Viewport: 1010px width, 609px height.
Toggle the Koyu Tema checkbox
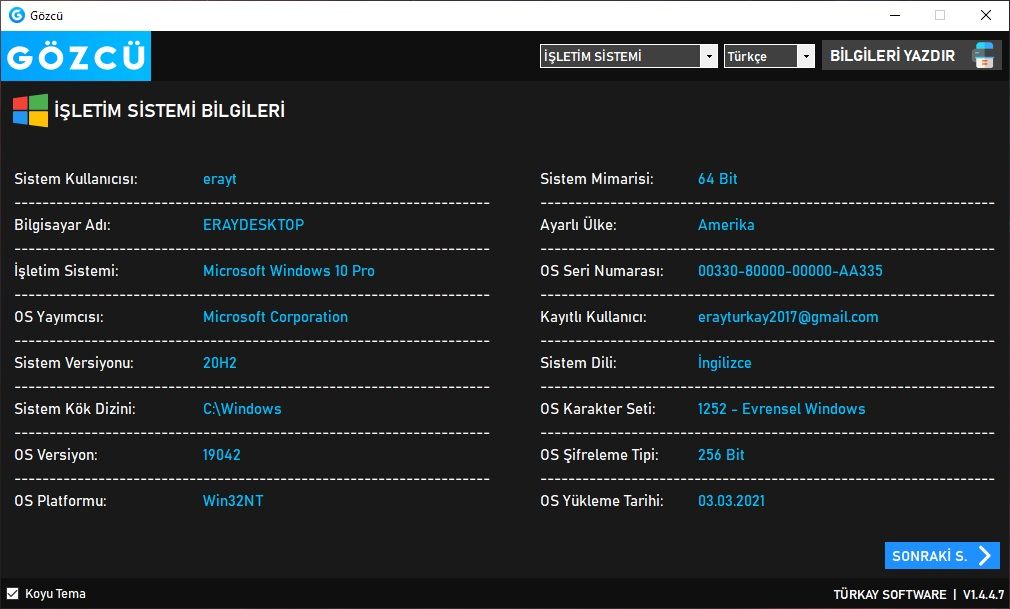tap(12, 594)
